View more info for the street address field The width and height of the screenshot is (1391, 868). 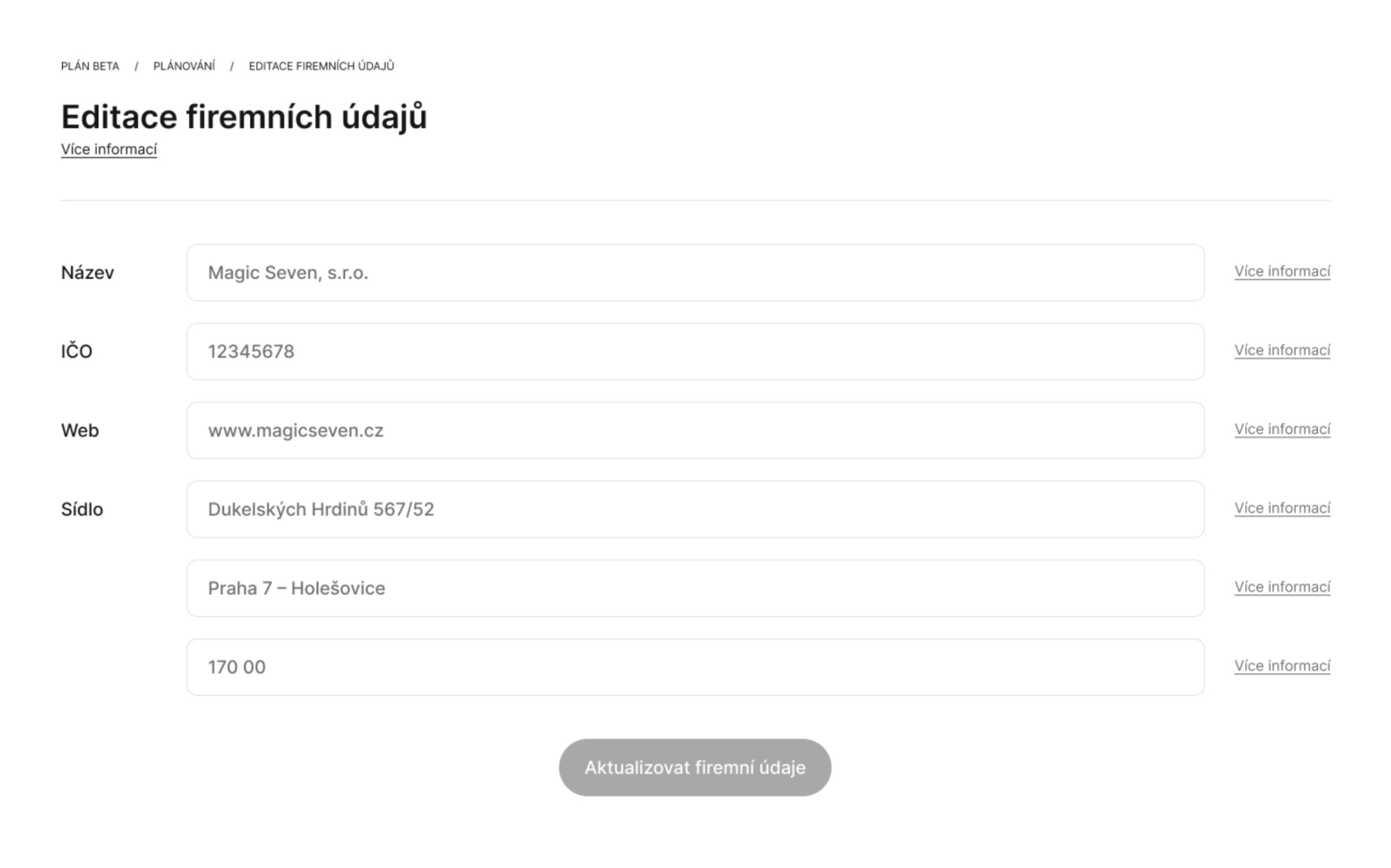1282,508
